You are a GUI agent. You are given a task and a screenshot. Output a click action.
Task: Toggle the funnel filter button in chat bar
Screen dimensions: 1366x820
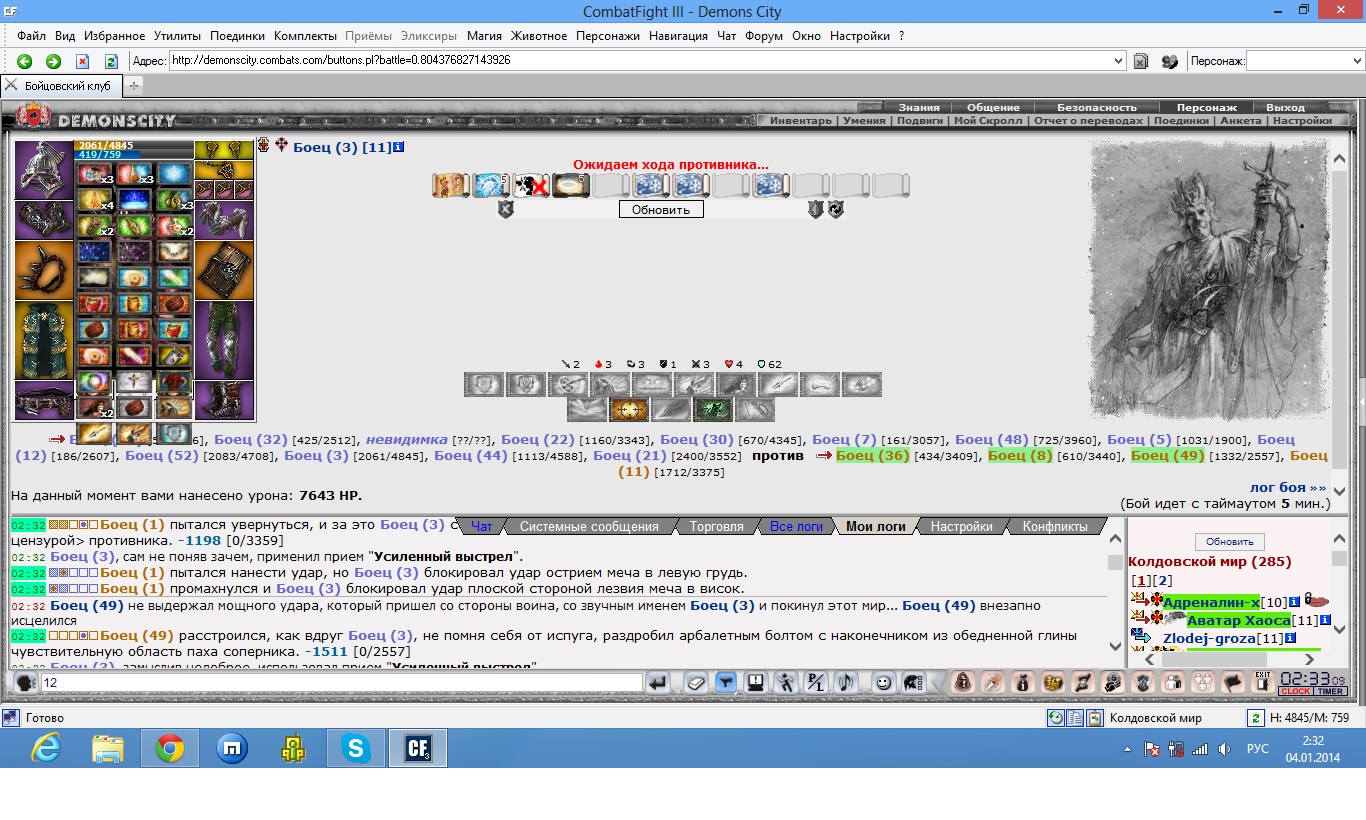coord(726,683)
